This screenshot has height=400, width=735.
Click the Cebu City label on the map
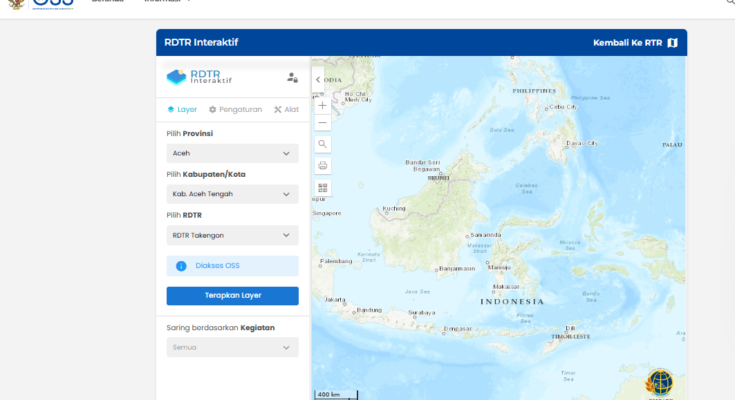tap(563, 106)
